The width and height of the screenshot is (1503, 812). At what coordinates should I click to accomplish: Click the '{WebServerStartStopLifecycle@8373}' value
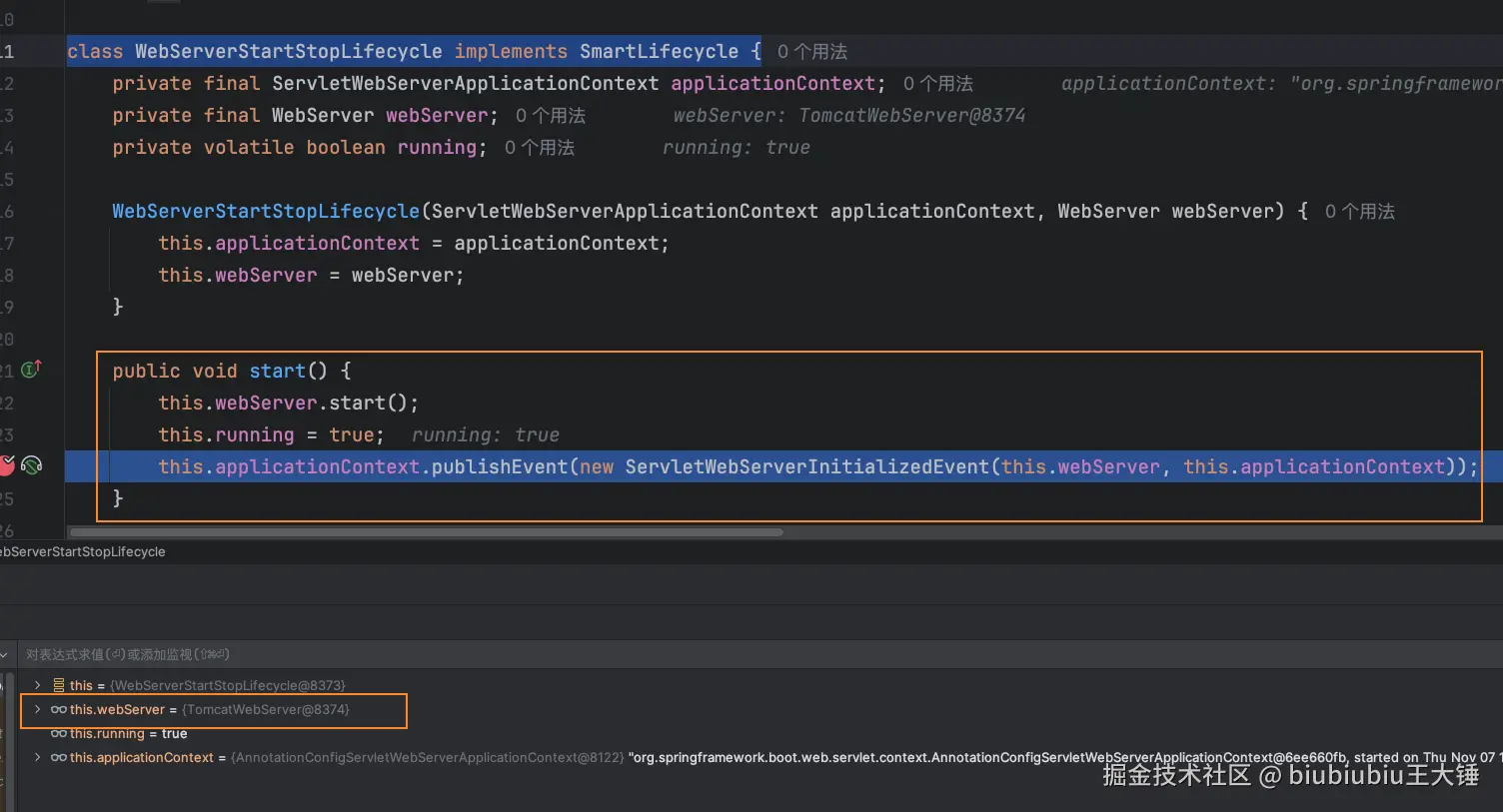(x=228, y=685)
